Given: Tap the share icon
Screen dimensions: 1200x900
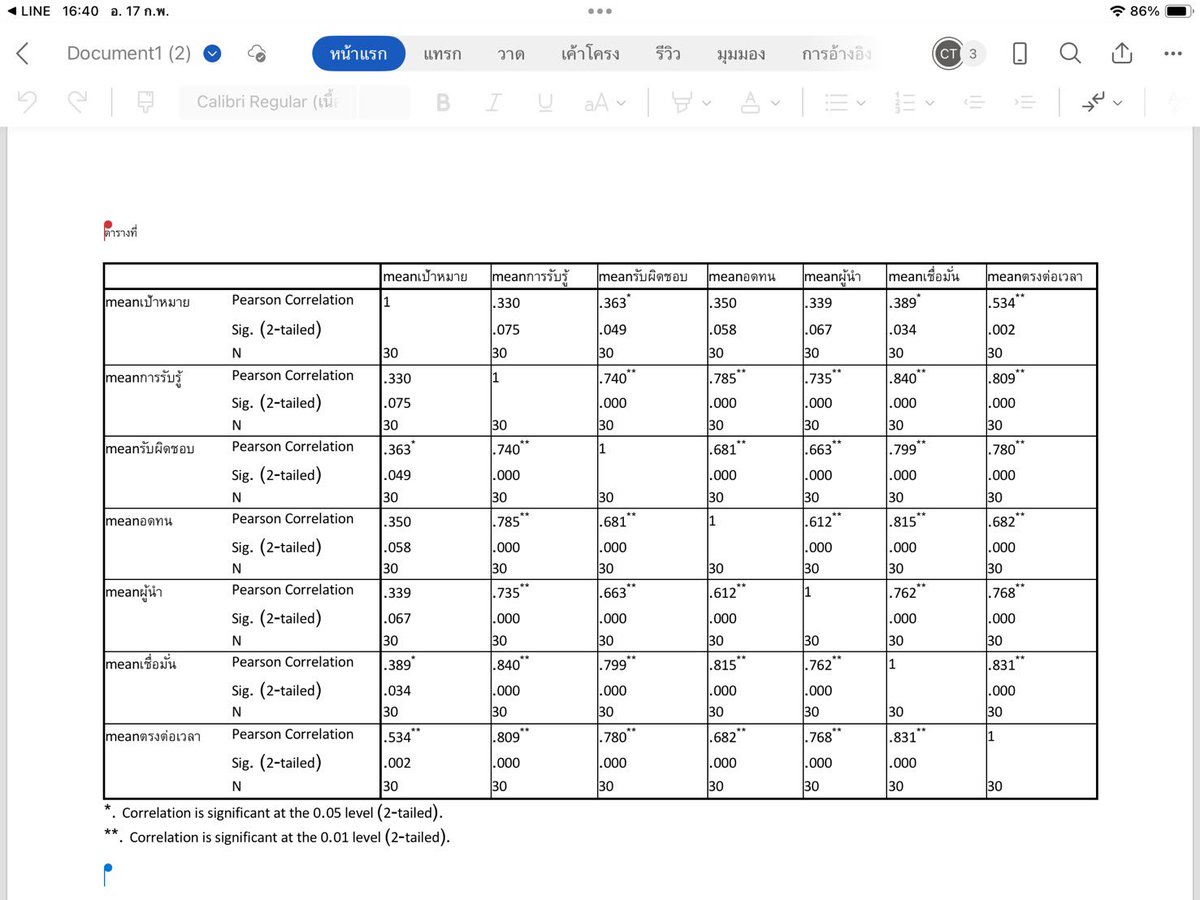Looking at the screenshot, I should click(x=1122, y=53).
